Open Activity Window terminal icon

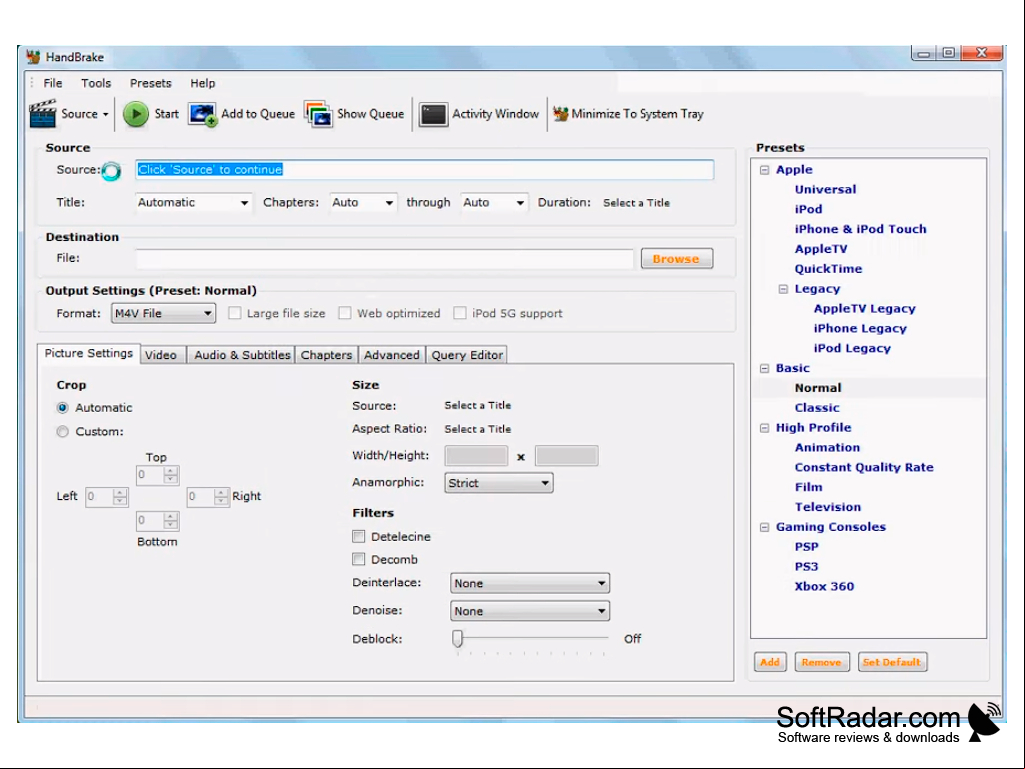[433, 114]
